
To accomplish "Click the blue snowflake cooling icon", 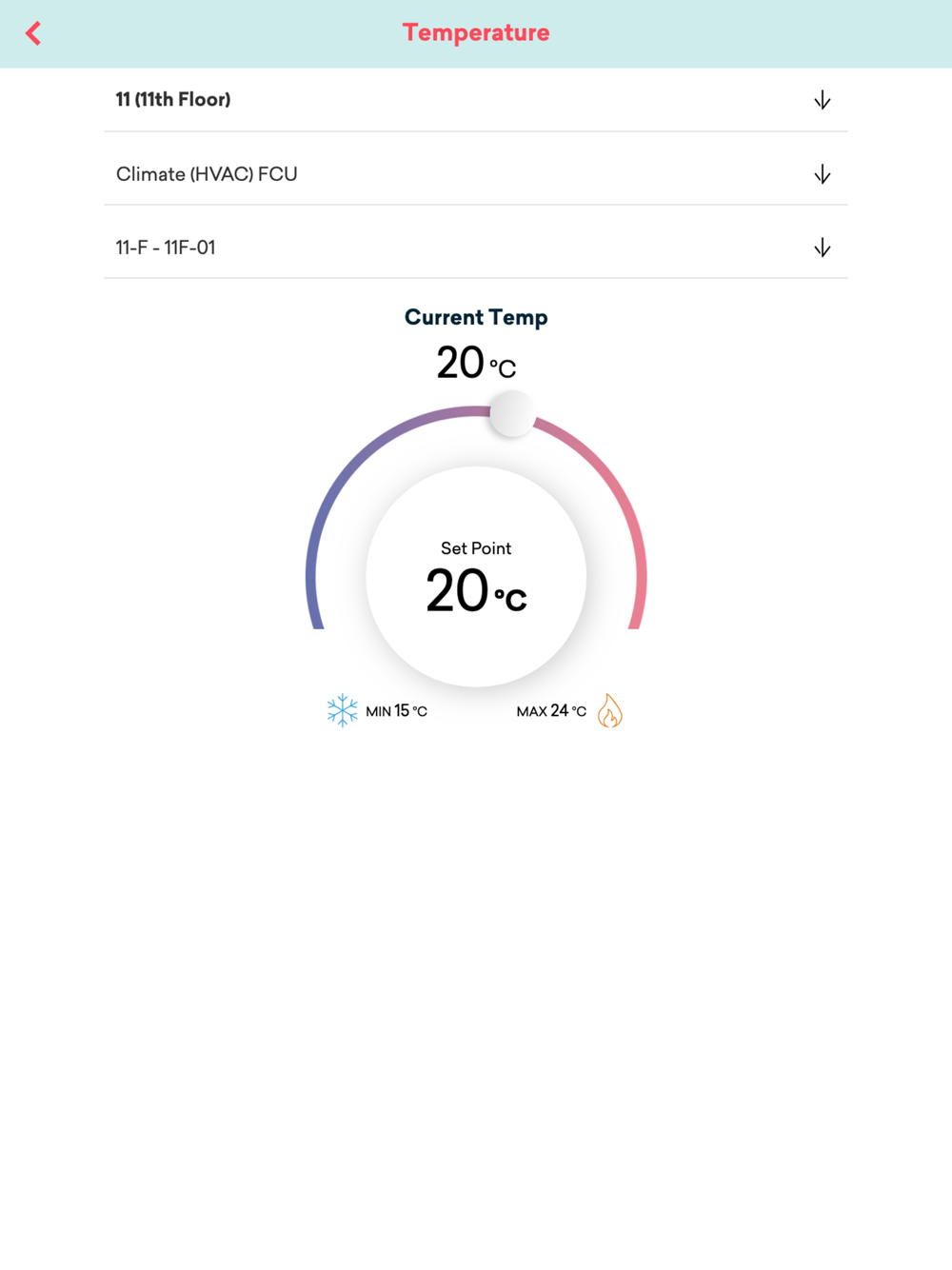I will pos(342,710).
